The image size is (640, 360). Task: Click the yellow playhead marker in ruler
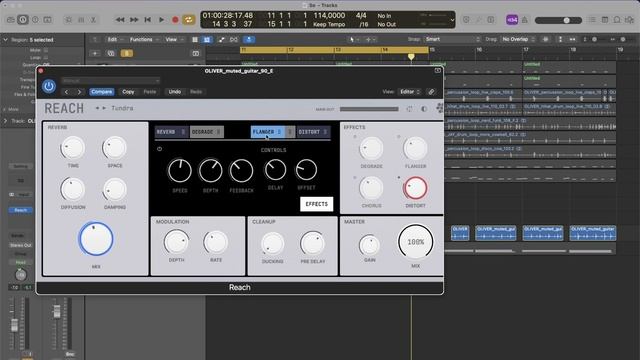(x=411, y=57)
